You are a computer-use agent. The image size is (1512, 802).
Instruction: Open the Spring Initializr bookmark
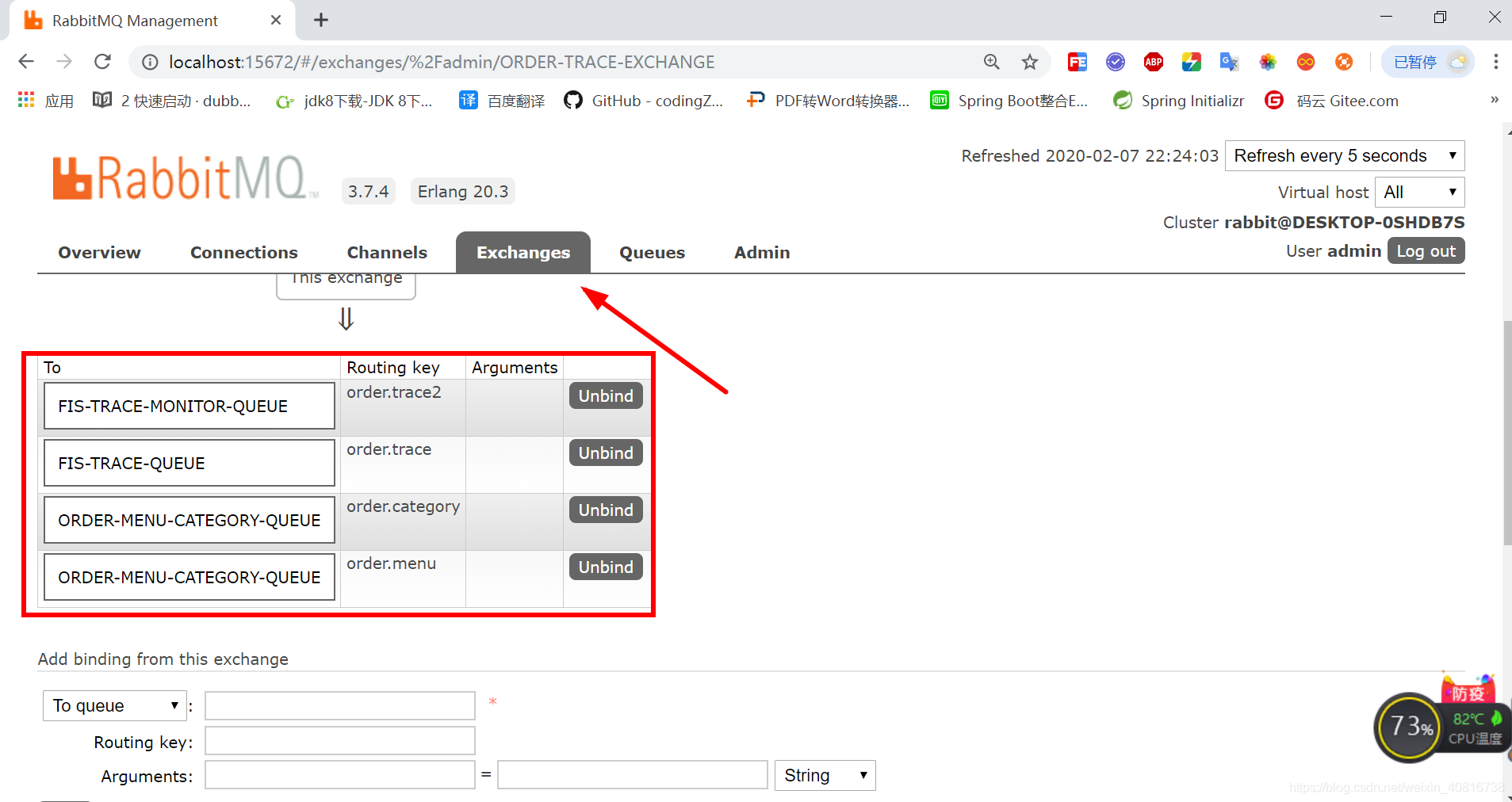pos(1178,101)
